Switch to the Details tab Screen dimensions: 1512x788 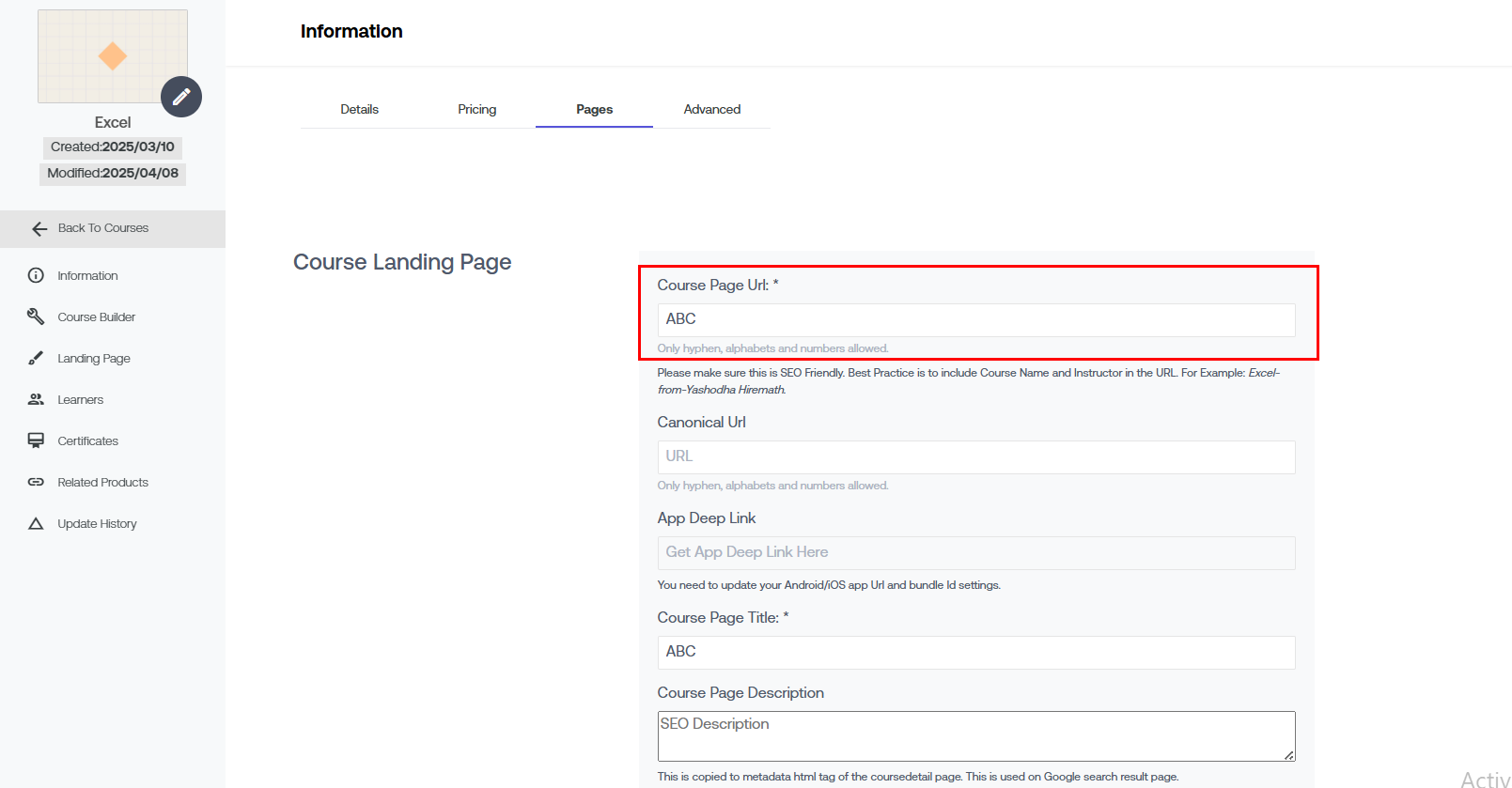(359, 109)
